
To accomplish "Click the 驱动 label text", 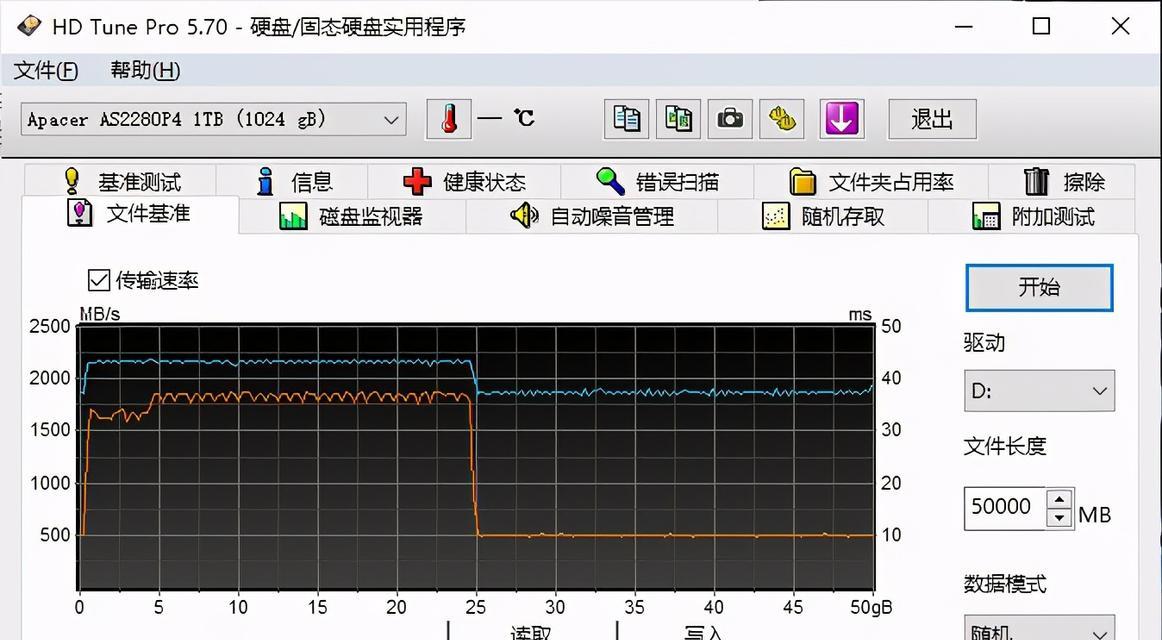I will (x=984, y=342).
